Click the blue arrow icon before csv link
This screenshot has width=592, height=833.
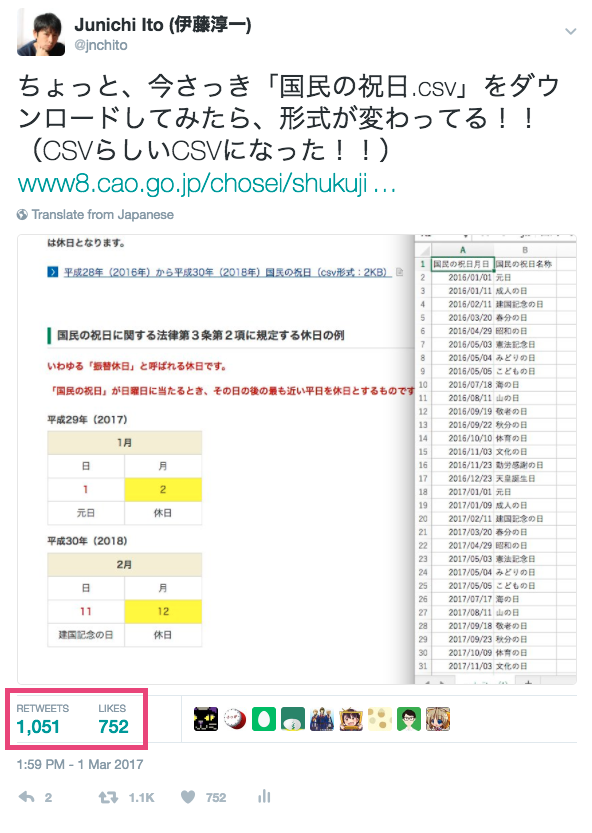point(53,272)
